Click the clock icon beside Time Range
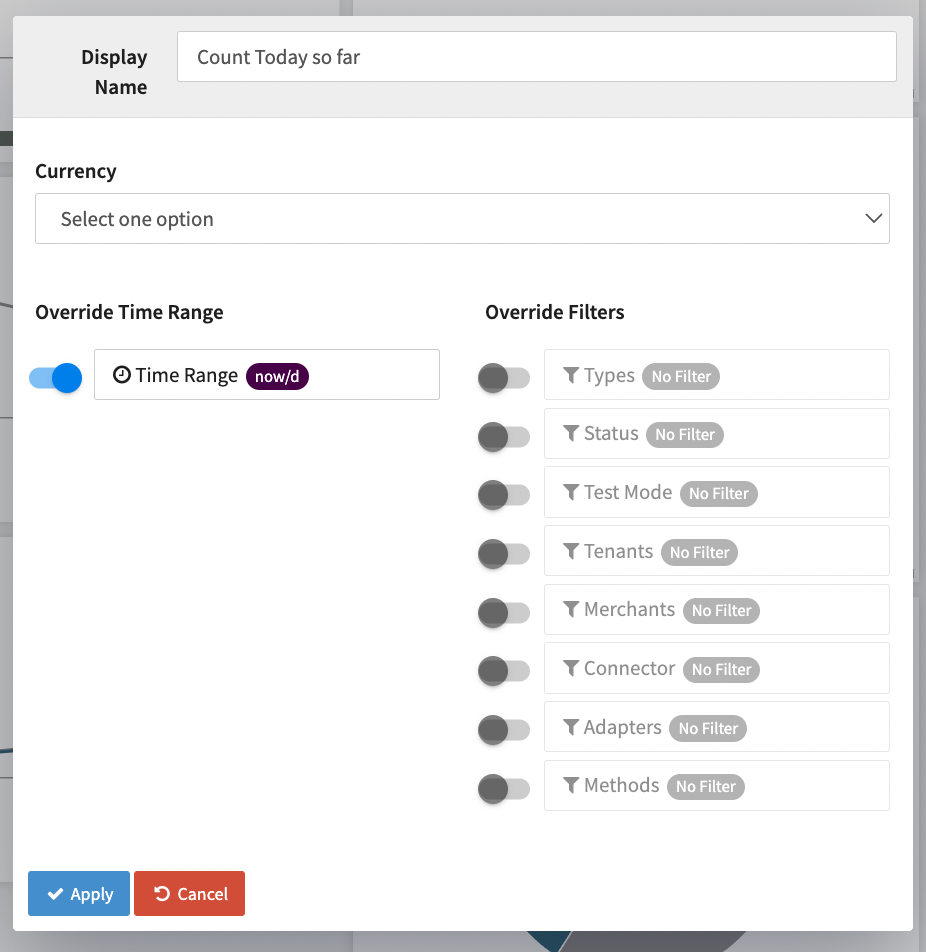Screen dimensions: 926x952 122,375
